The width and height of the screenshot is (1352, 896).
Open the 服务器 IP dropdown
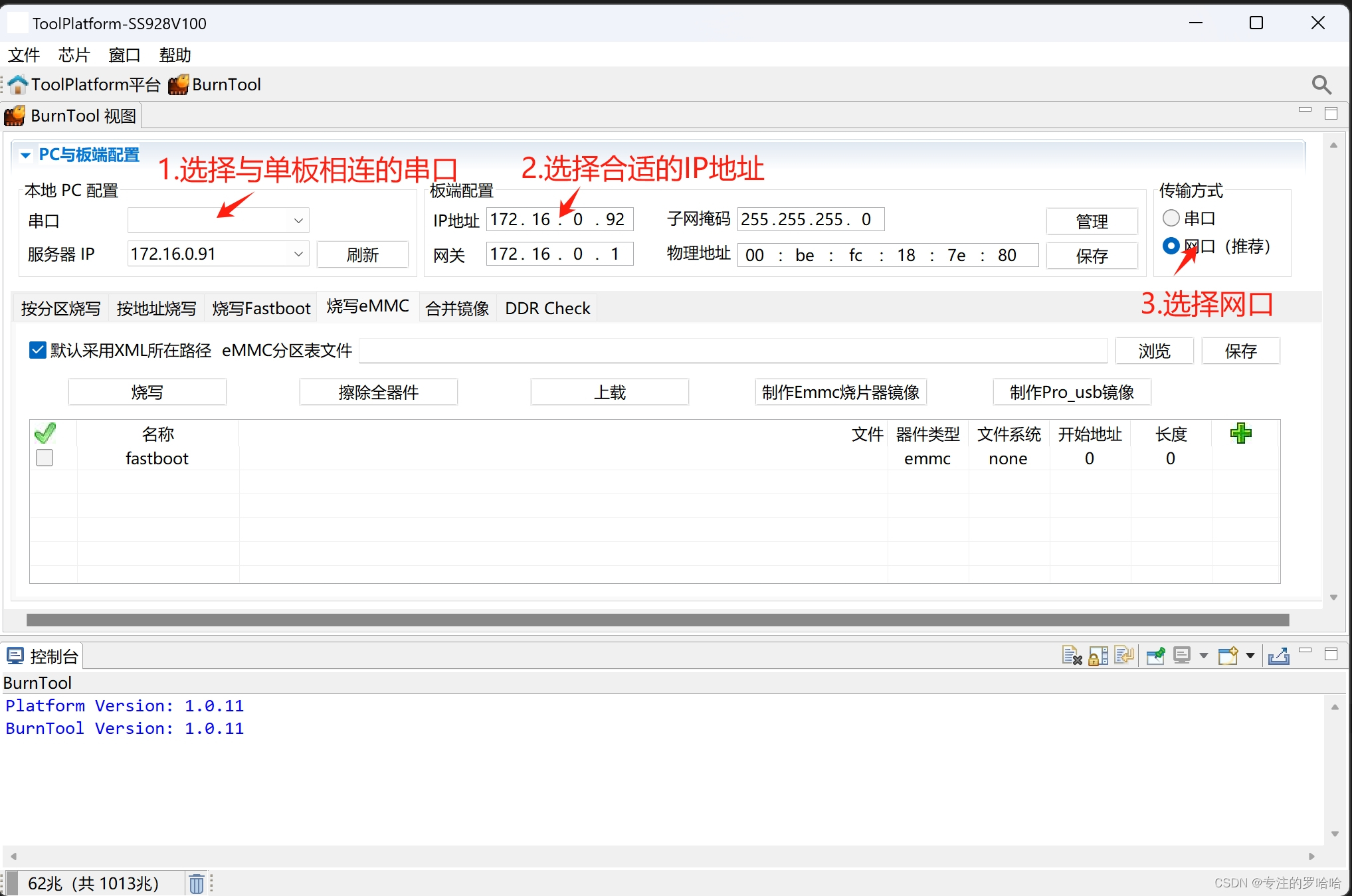tap(298, 254)
